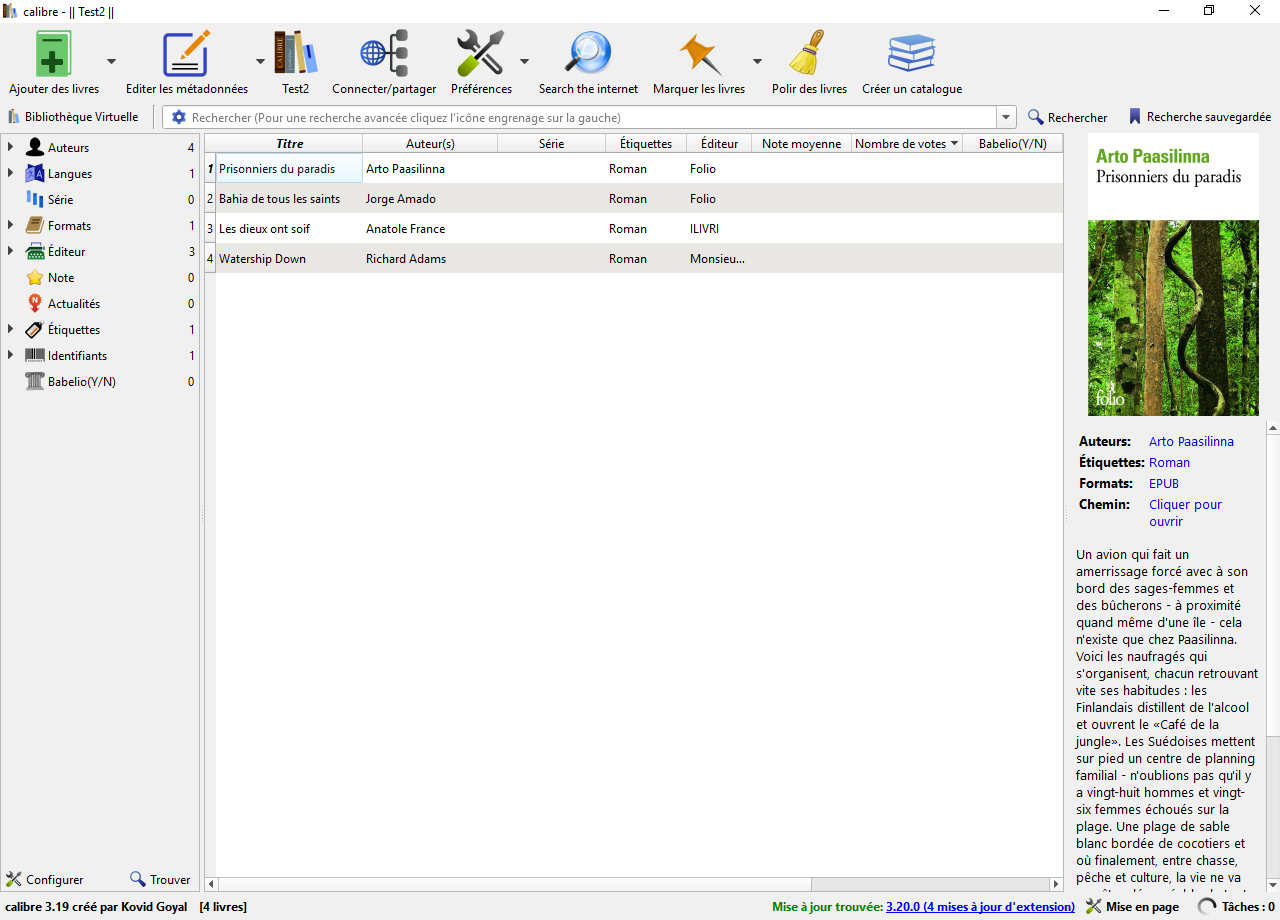Image resolution: width=1280 pixels, height=920 pixels.
Task: Expand the Étiquettes tree node
Action: 10,330
